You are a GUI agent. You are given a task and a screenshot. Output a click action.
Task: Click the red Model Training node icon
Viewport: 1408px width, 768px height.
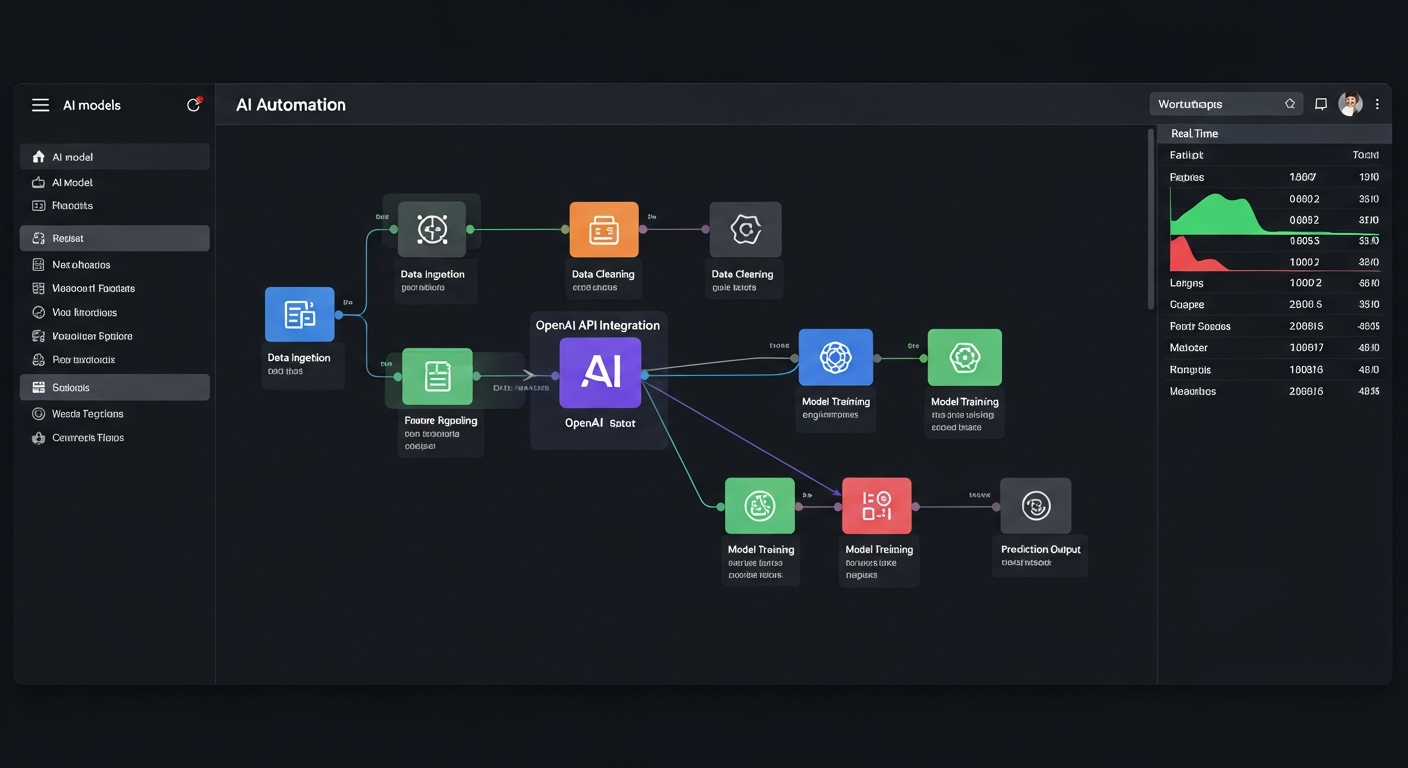pyautogui.click(x=877, y=506)
